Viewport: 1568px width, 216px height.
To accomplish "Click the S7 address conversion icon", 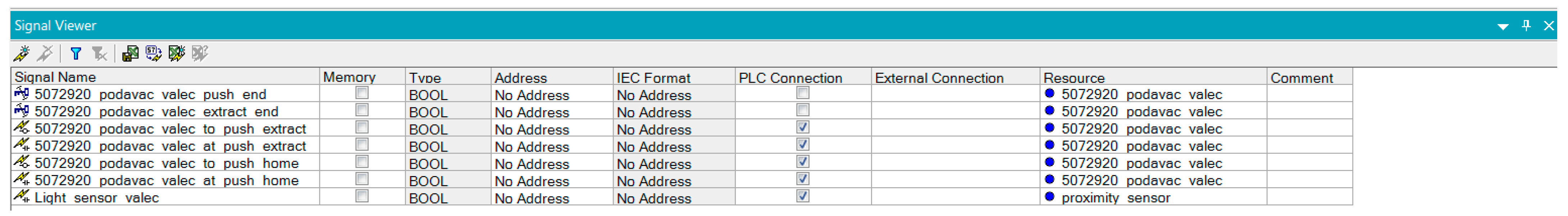I will (154, 54).
